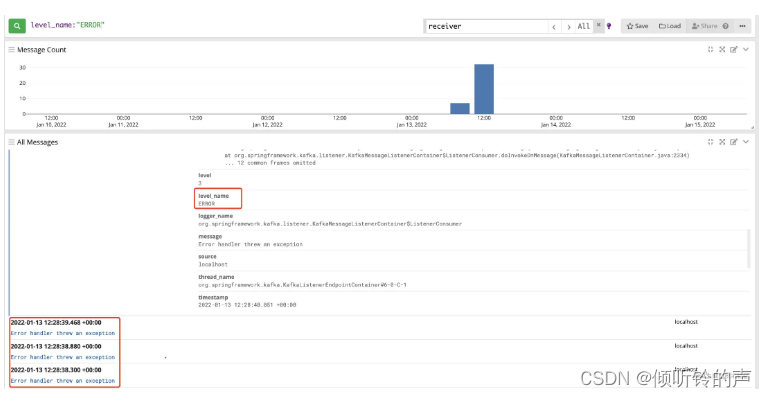The image size is (767, 397).
Task: Click localhost source in the 12:28:39.468 row
Action: click(686, 322)
